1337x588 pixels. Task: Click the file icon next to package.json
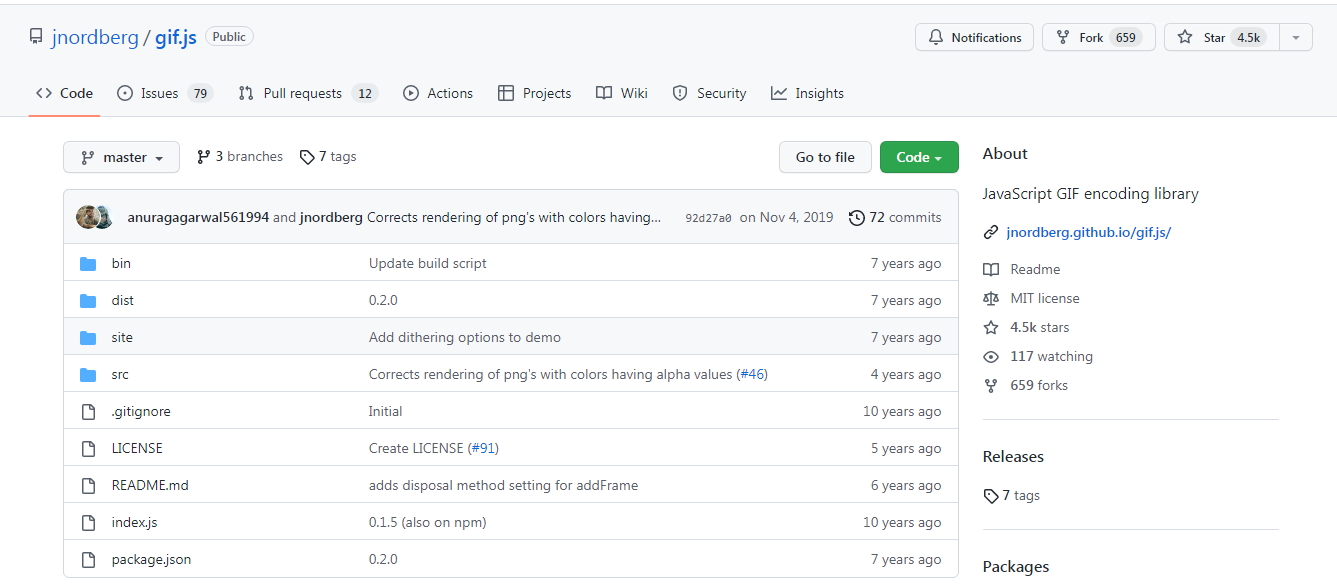[x=88, y=560]
